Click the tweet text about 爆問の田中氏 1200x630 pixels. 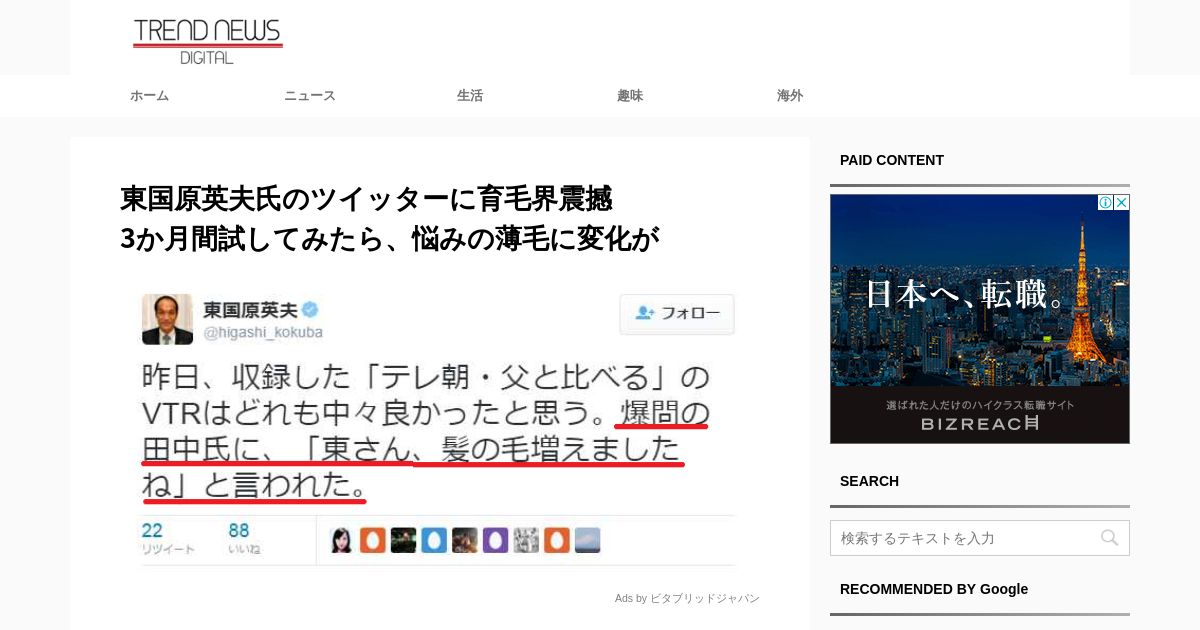click(x=426, y=432)
